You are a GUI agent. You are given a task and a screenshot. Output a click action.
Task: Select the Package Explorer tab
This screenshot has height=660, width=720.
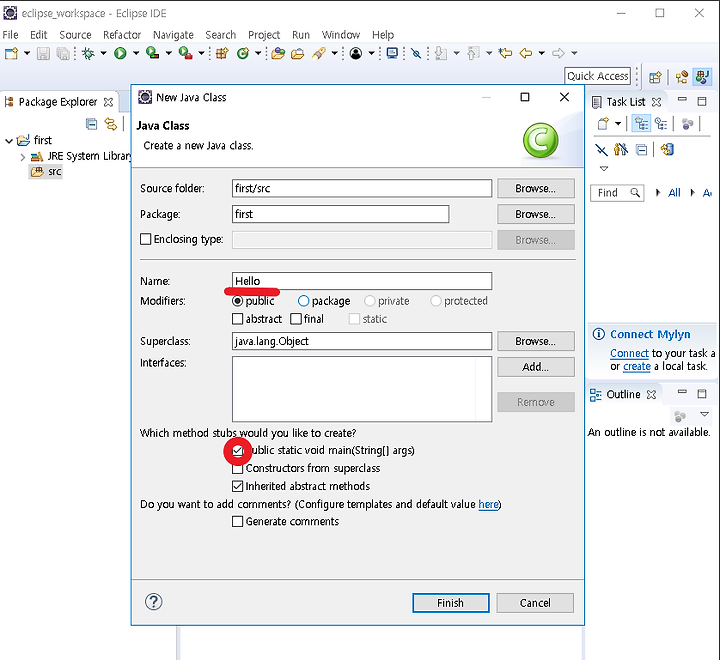point(58,102)
